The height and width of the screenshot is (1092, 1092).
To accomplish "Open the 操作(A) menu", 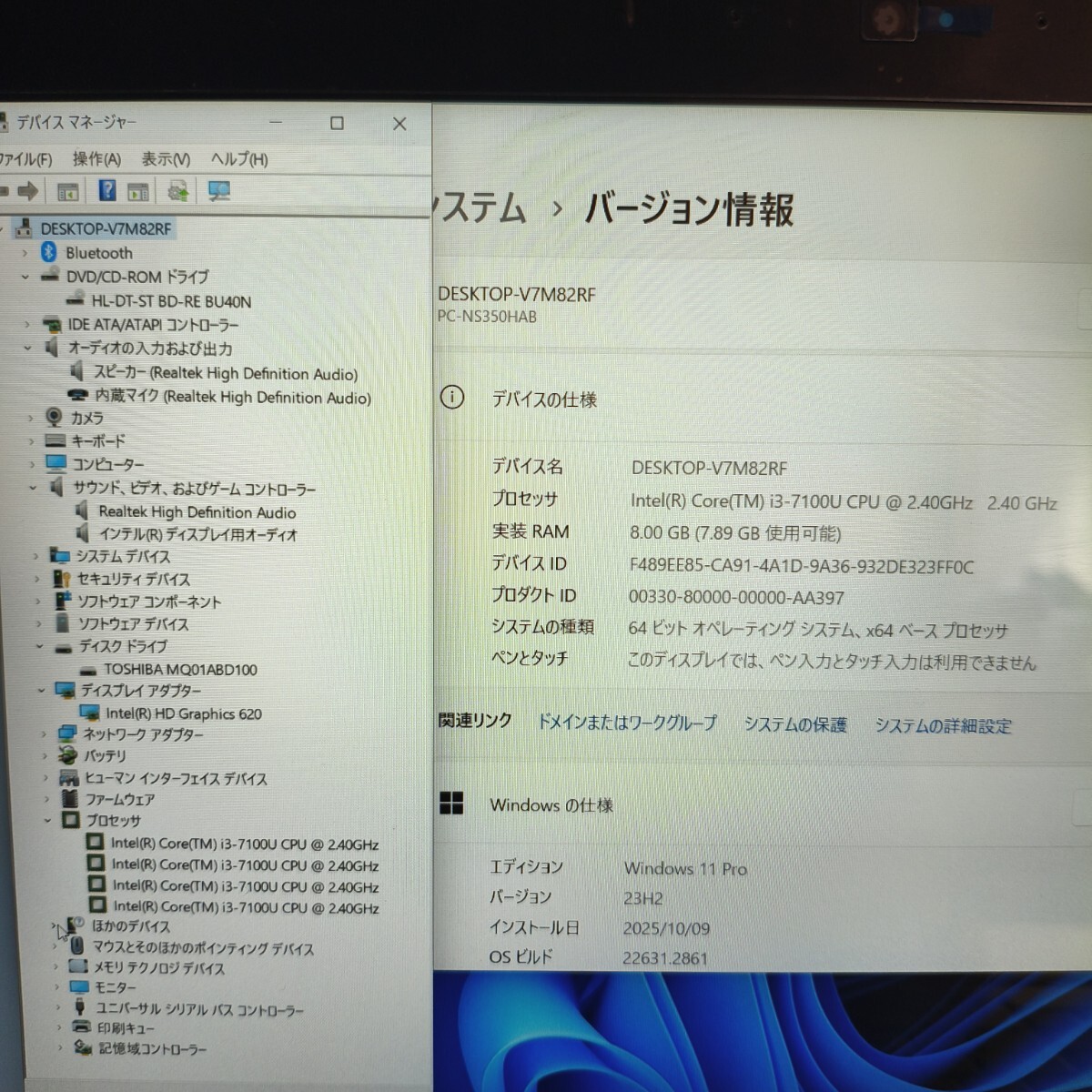I will pyautogui.click(x=96, y=159).
